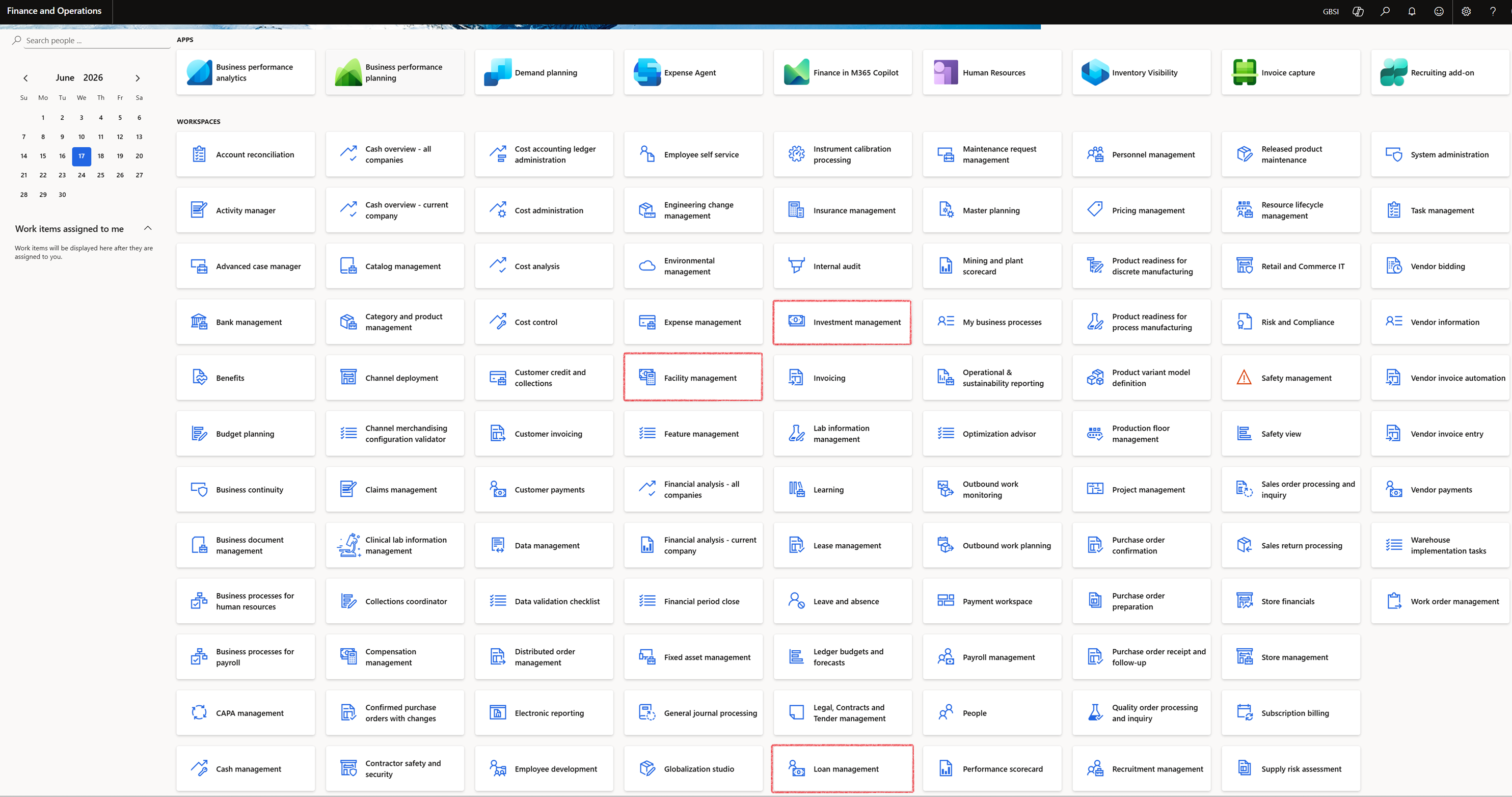Open Payroll management workspace

pyautogui.click(x=992, y=657)
